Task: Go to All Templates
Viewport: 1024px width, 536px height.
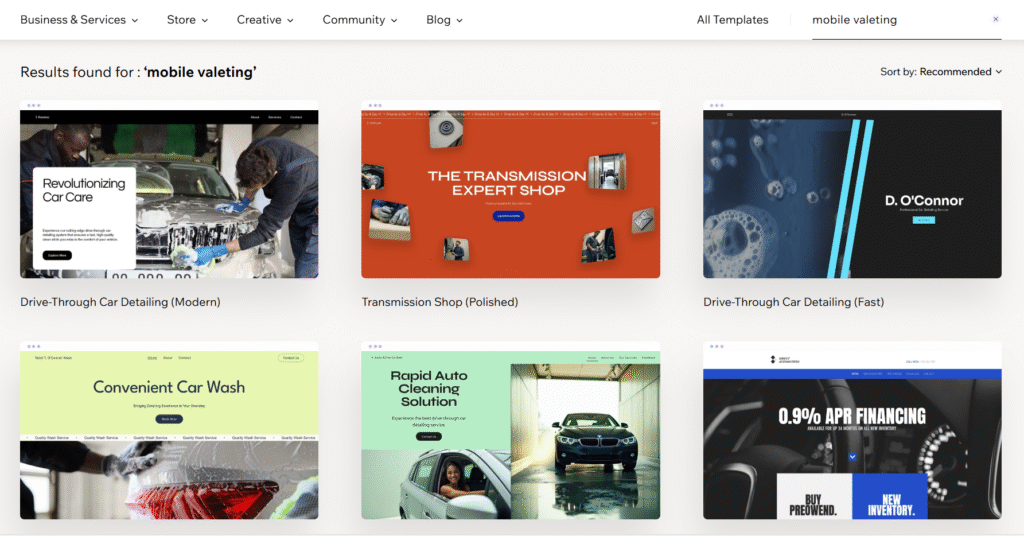Action: click(x=732, y=20)
